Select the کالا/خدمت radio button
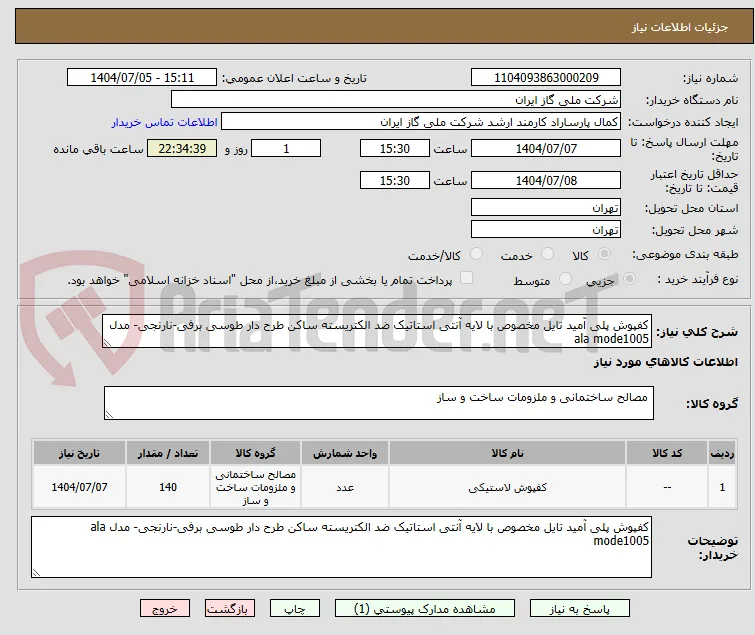 coord(476,254)
